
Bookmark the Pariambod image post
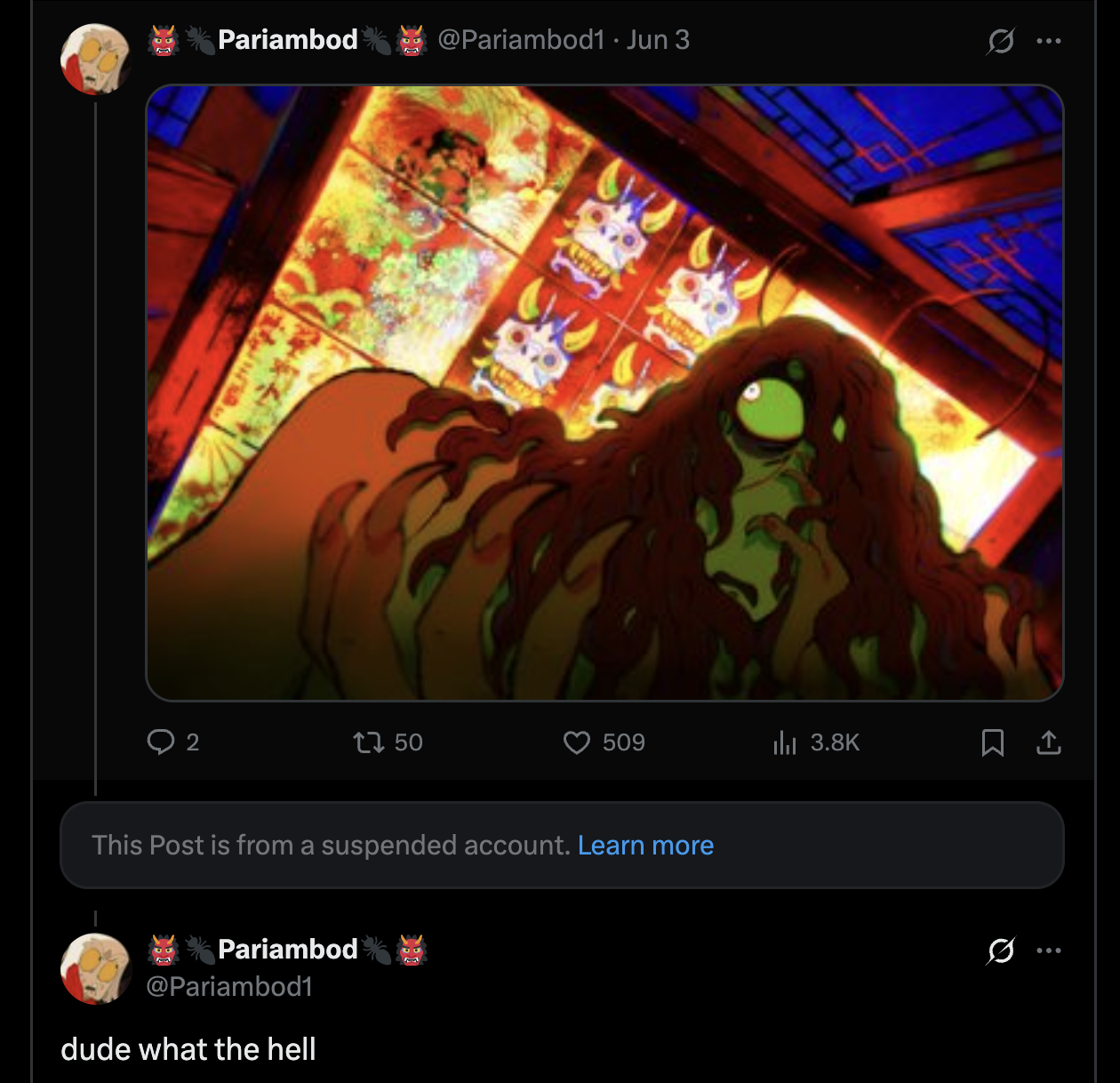point(992,742)
